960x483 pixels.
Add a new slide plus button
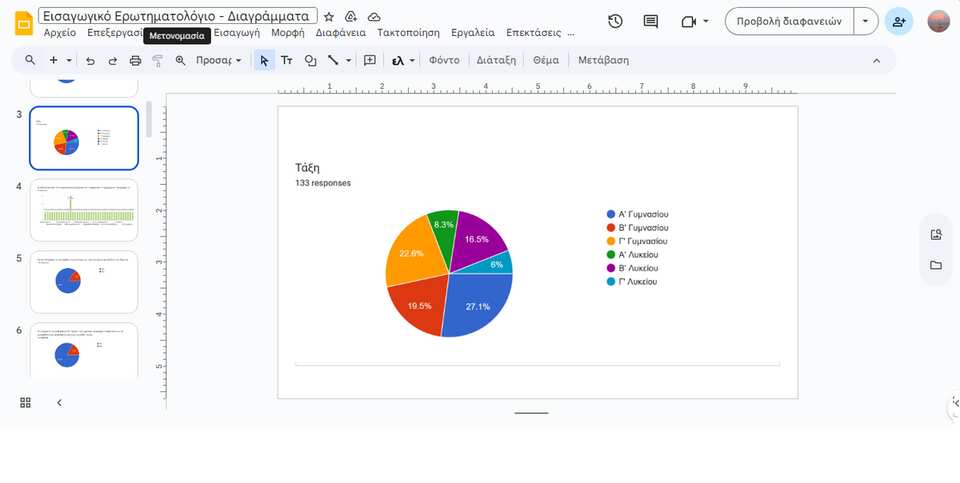point(54,60)
